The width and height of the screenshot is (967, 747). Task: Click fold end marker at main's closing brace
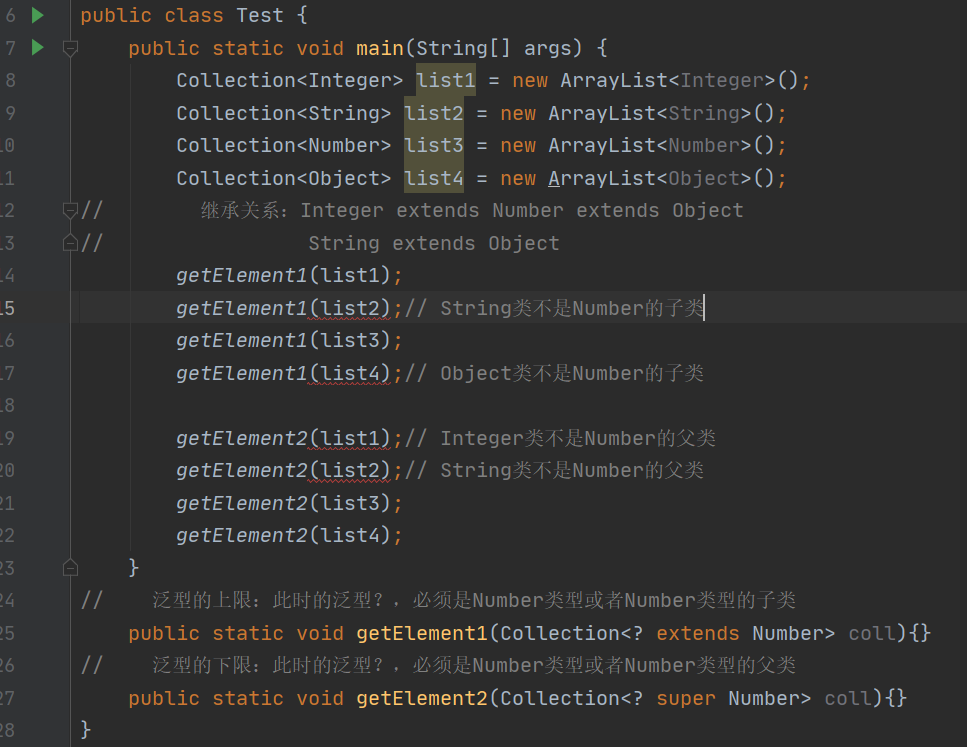click(x=70, y=567)
